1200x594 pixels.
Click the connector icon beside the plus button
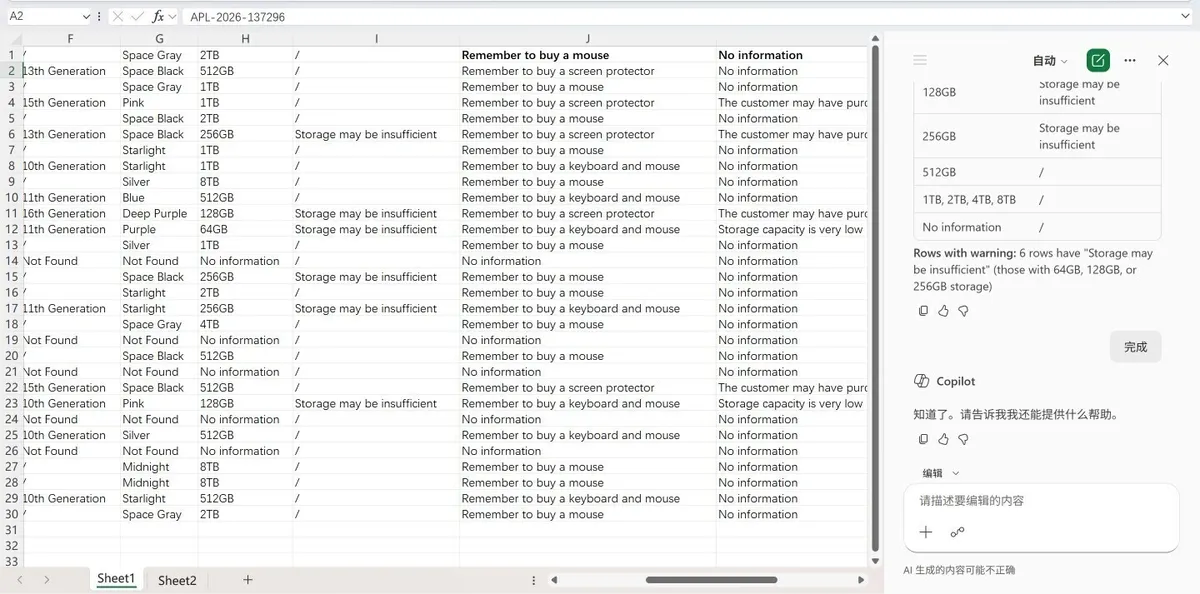click(957, 532)
